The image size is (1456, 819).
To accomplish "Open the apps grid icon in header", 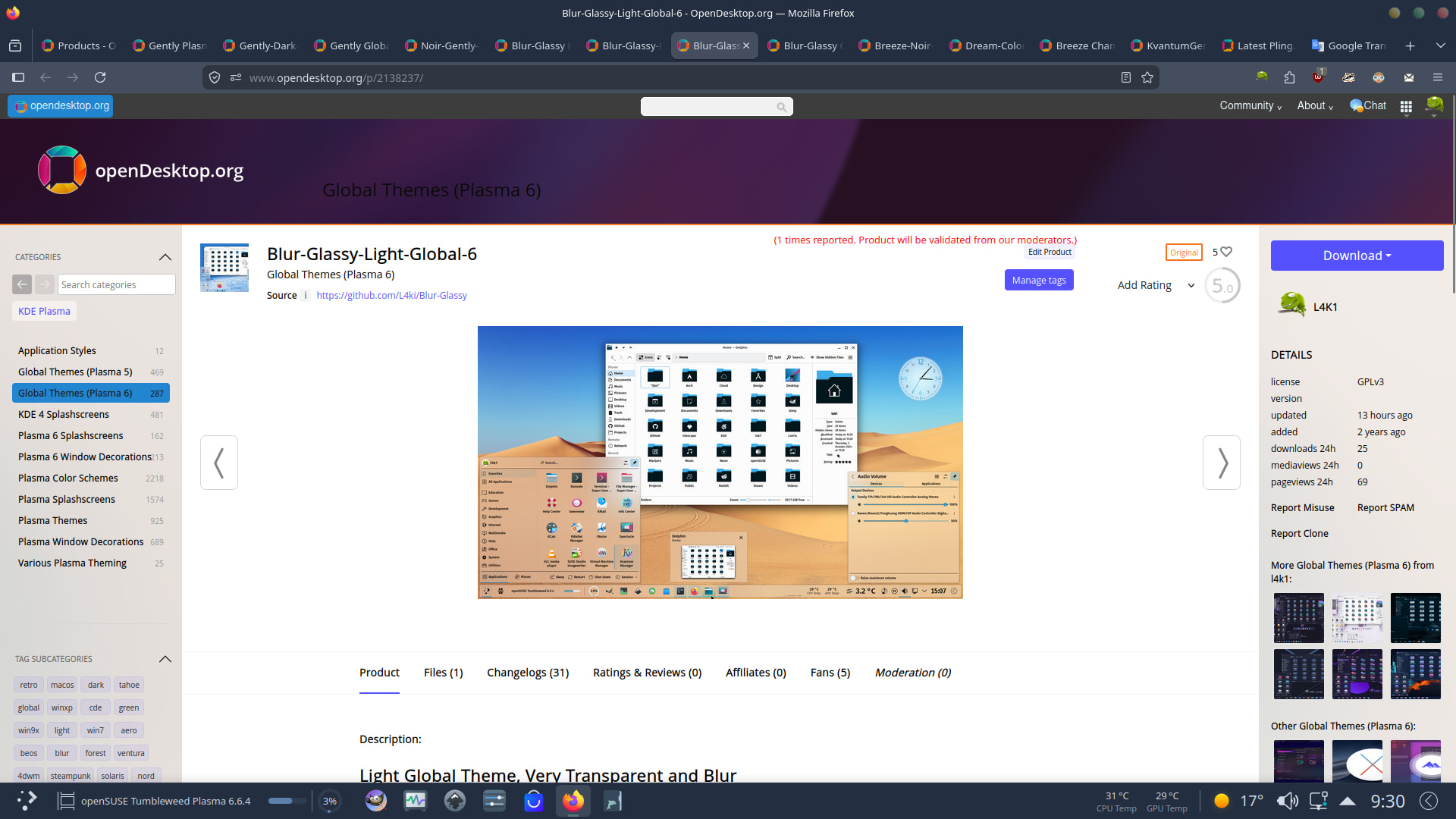I will (1406, 107).
